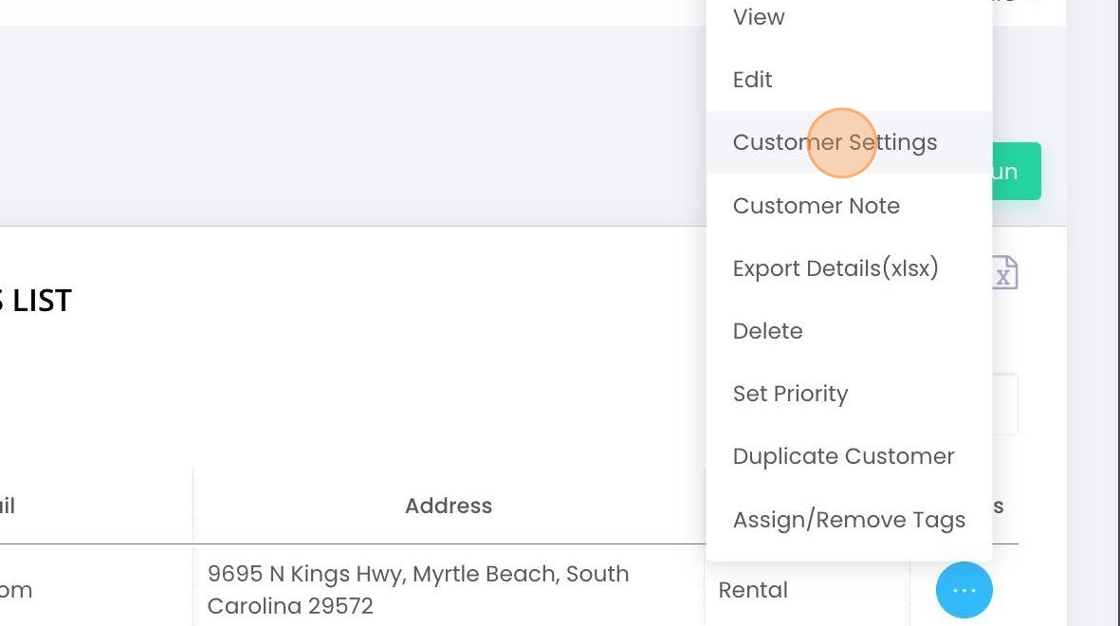The image size is (1120, 626).
Task: Open the Customer Note option
Action: 816,206
